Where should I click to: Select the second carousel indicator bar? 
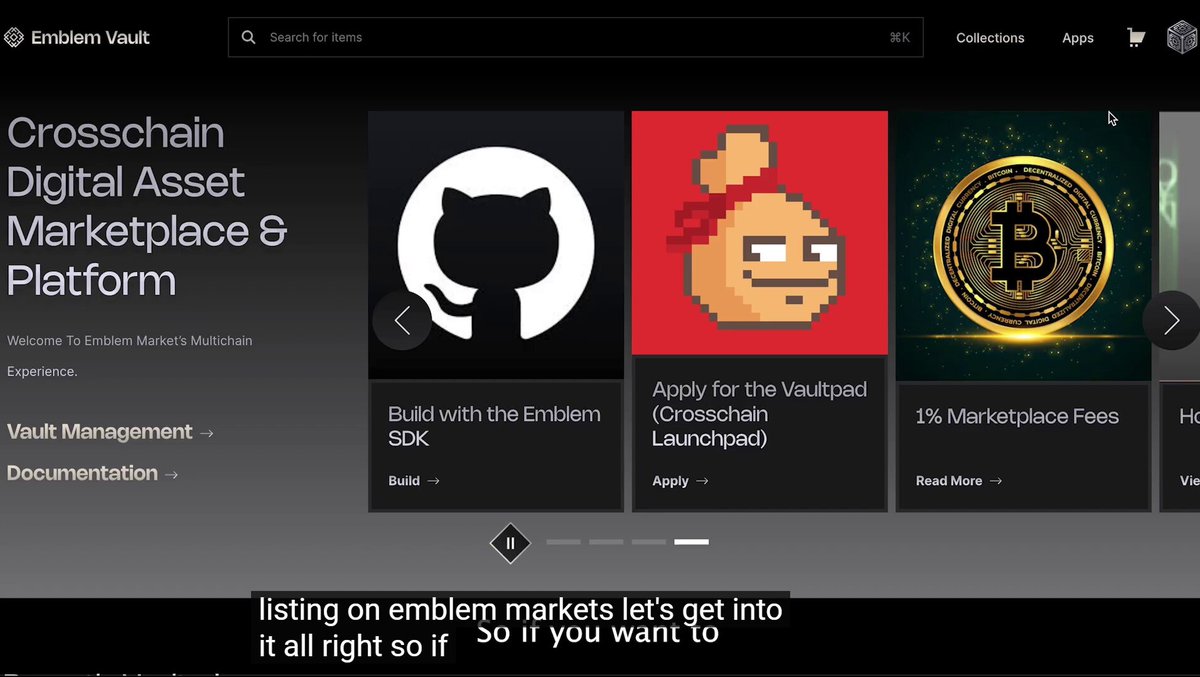(x=606, y=542)
